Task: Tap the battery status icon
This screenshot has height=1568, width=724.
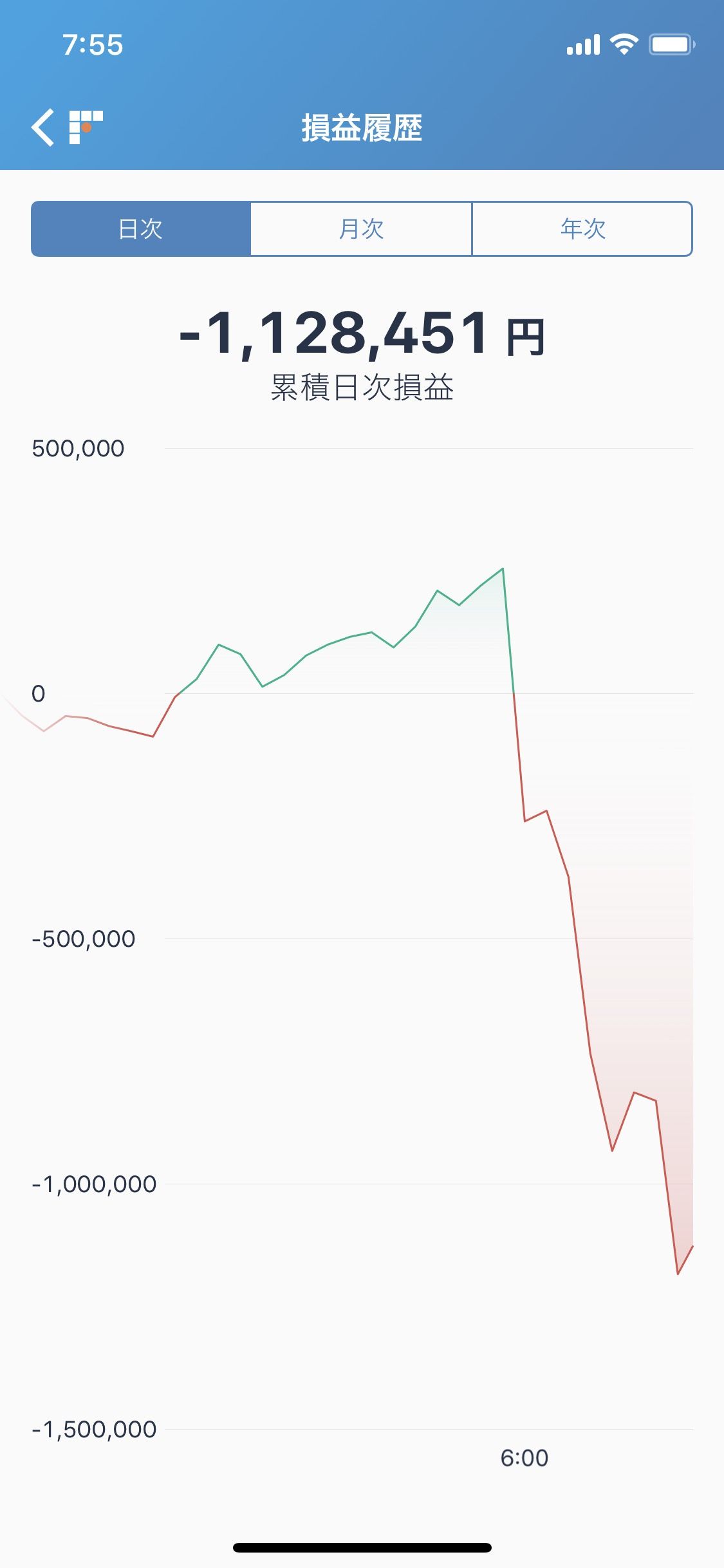Action: tap(671, 44)
